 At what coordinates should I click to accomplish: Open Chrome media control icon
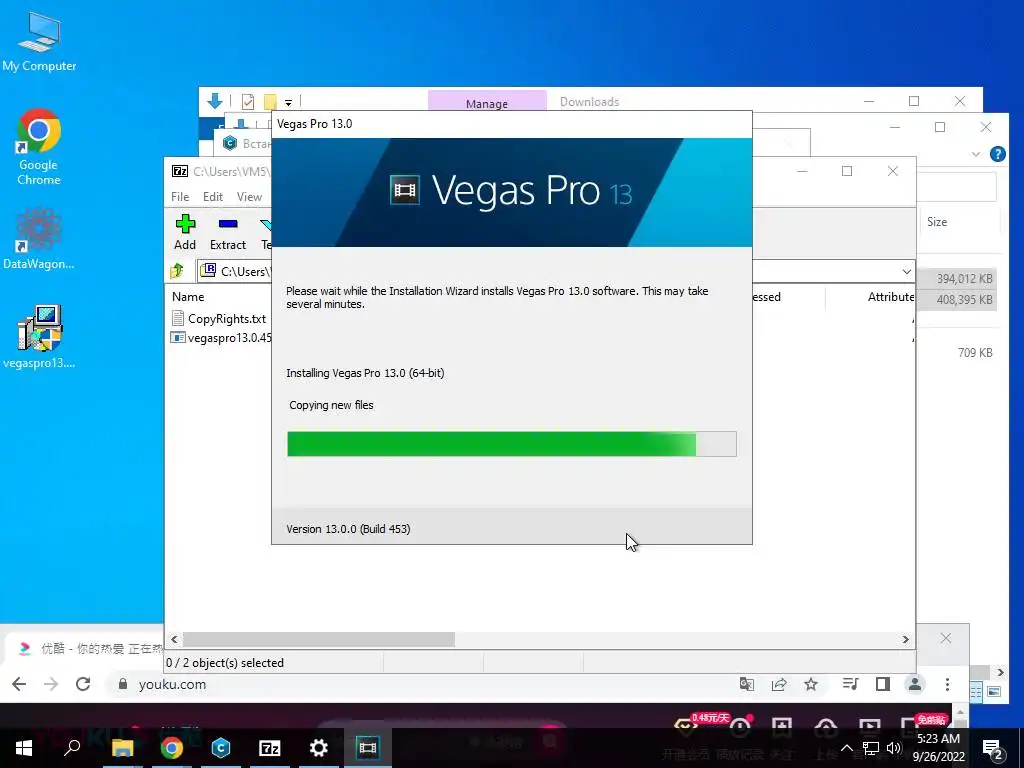[x=850, y=684]
